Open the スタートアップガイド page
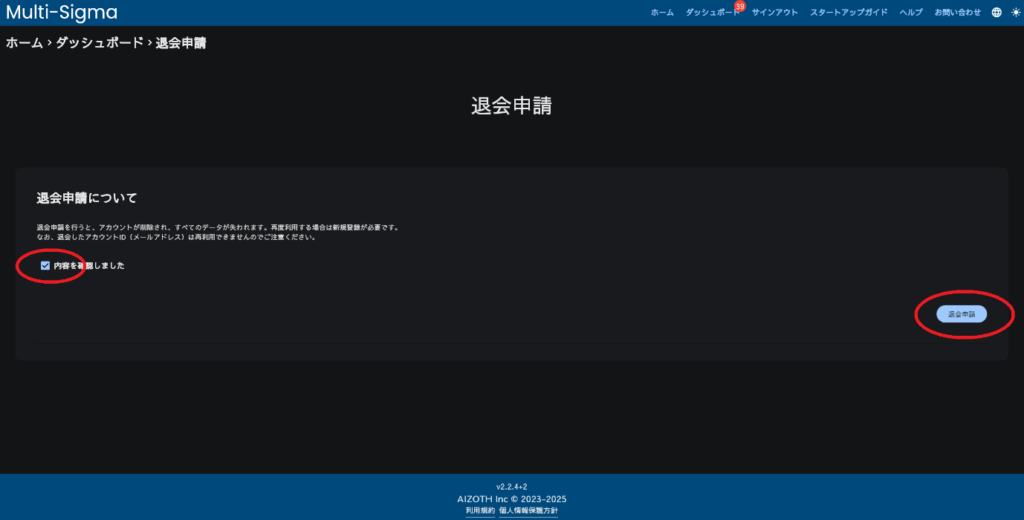Screen dimensions: 1024x520 coord(848,13)
